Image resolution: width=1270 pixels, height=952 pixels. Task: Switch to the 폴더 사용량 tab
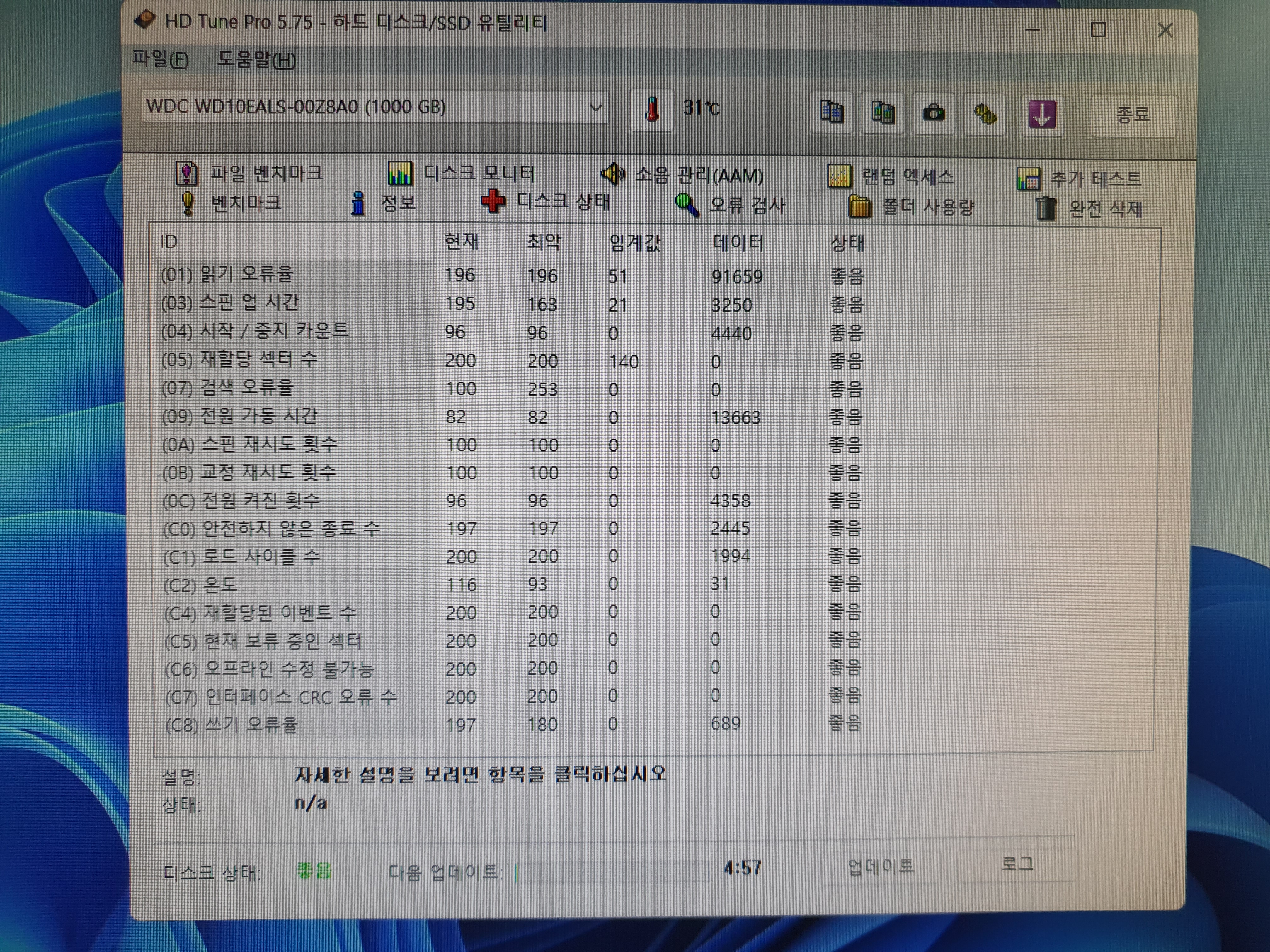point(911,207)
